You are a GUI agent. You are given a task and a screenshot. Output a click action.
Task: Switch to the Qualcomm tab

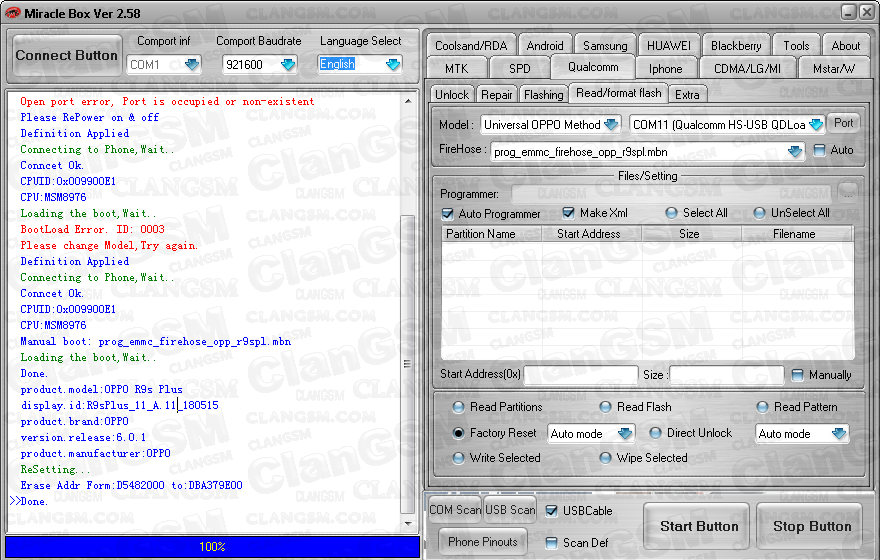tap(593, 67)
